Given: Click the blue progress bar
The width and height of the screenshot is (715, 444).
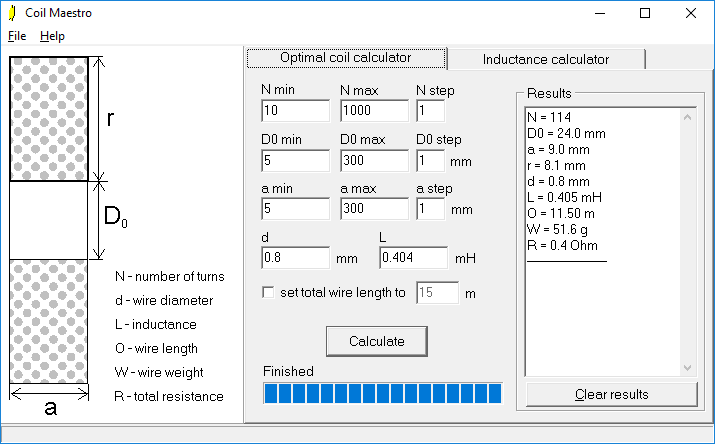Looking at the screenshot, I should click(383, 393).
